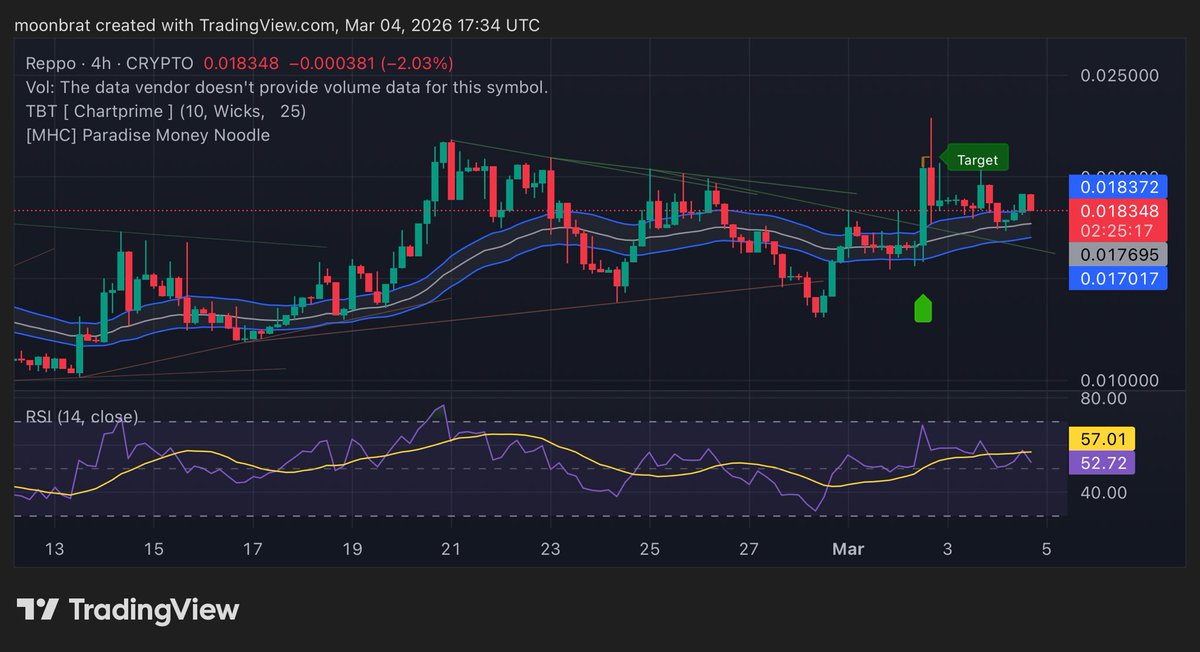Click the blue 0.017017 lower band price tag
Viewport: 1200px width, 652px height.
tap(1117, 278)
